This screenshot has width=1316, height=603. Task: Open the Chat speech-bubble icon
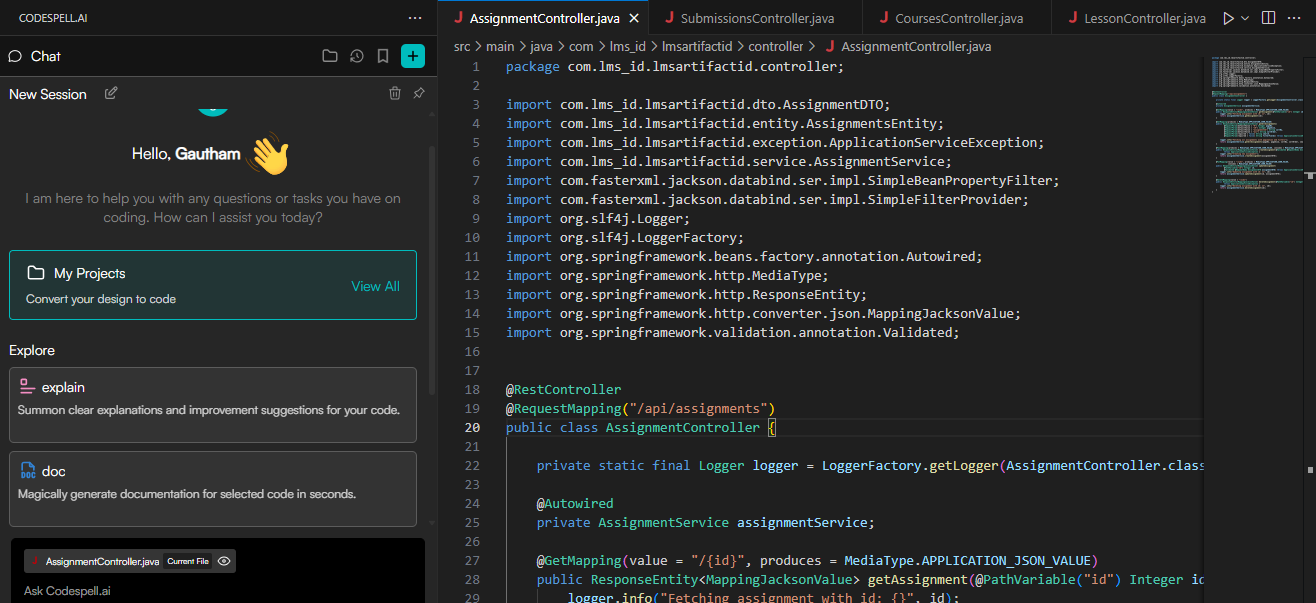pyautogui.click(x=15, y=56)
